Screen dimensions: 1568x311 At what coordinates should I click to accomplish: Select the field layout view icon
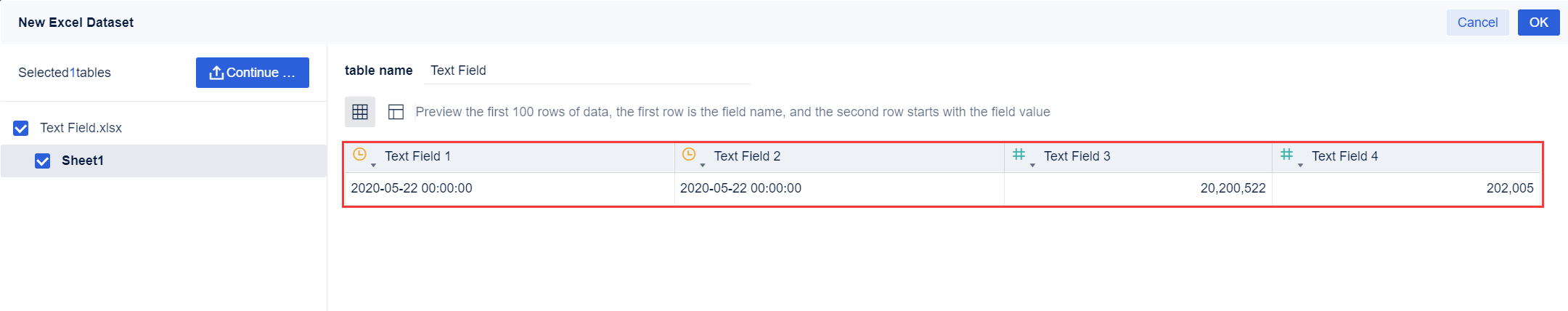396,112
